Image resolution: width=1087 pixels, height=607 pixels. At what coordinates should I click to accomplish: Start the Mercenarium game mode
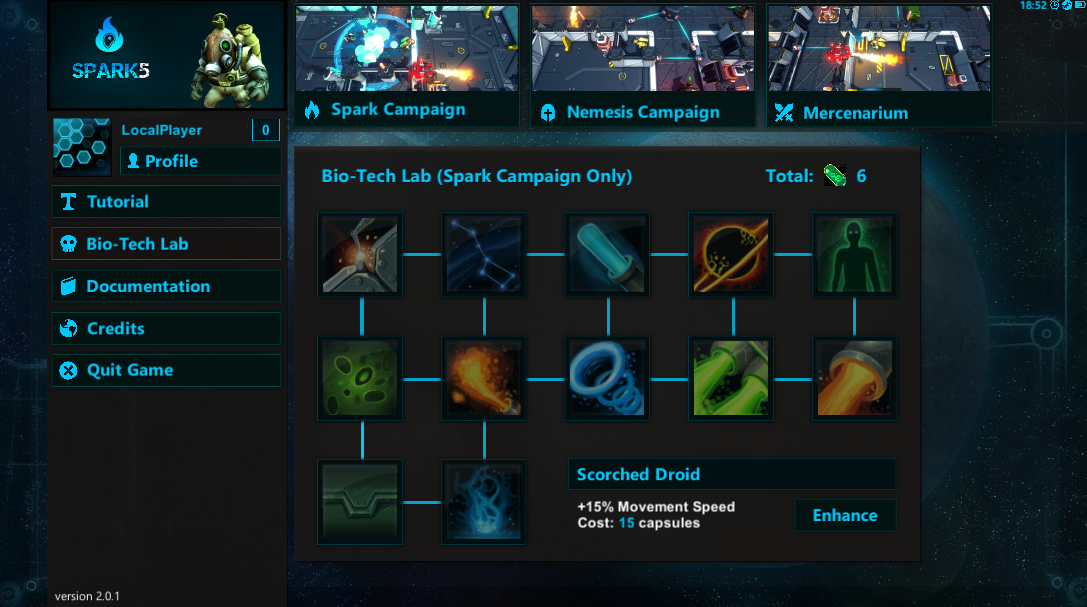tap(879, 65)
